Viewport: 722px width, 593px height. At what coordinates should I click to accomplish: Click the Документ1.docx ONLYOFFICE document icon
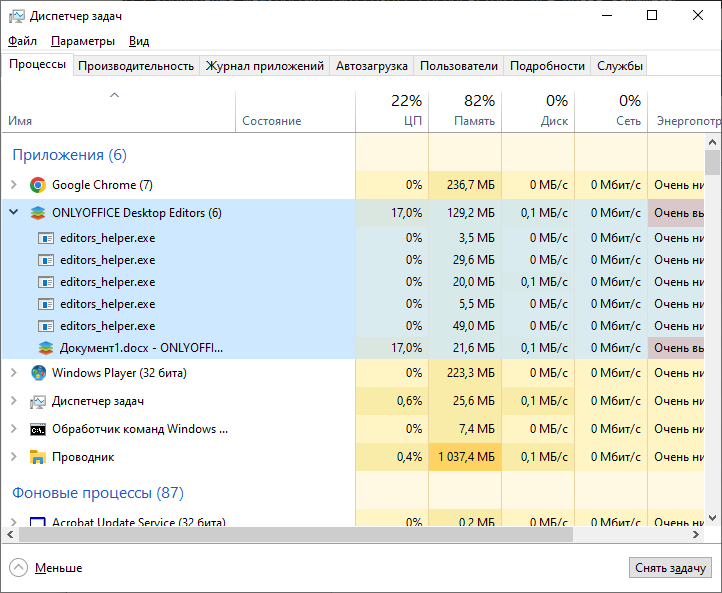click(x=46, y=348)
